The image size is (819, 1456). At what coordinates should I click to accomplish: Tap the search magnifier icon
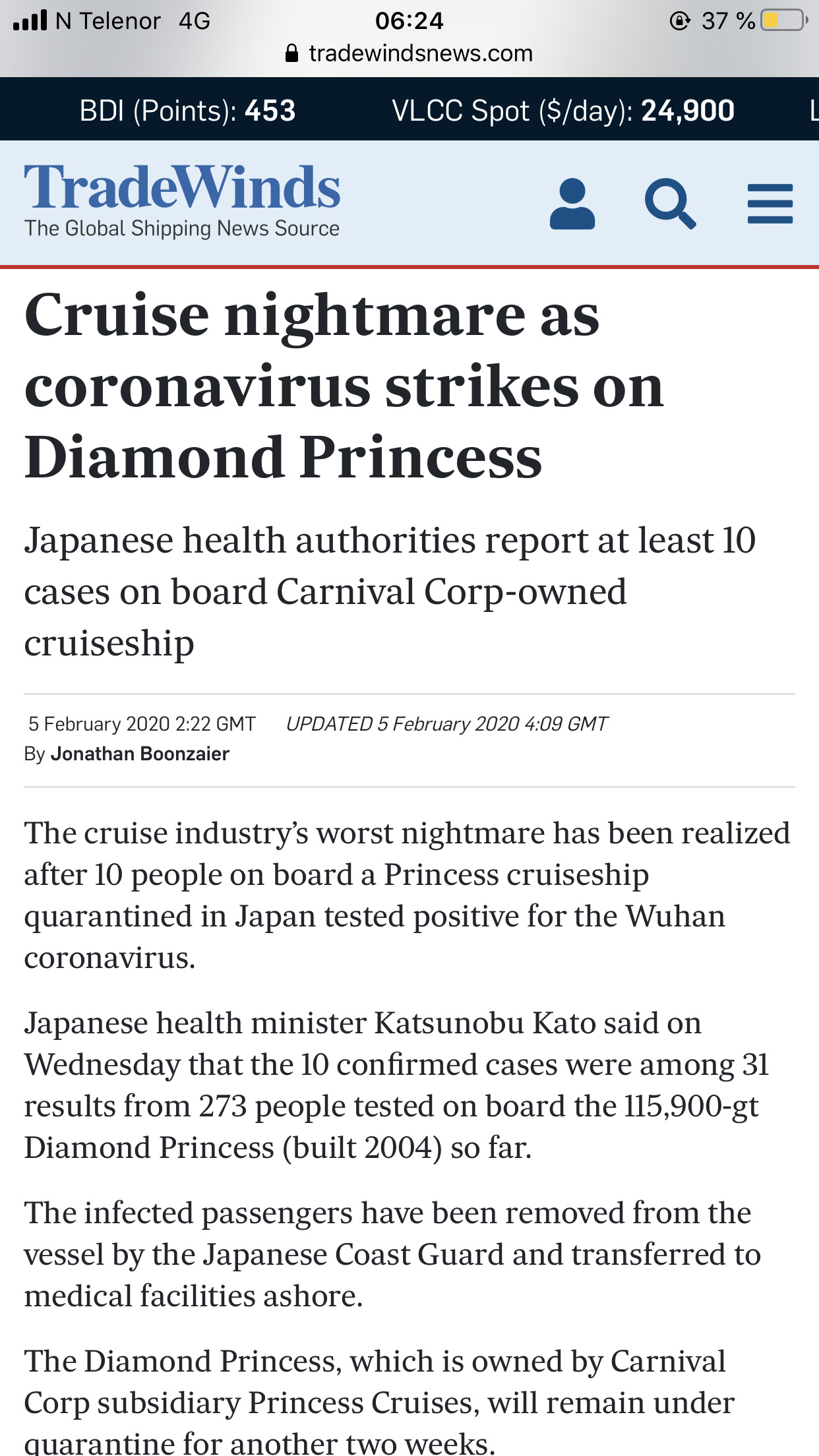(x=670, y=204)
